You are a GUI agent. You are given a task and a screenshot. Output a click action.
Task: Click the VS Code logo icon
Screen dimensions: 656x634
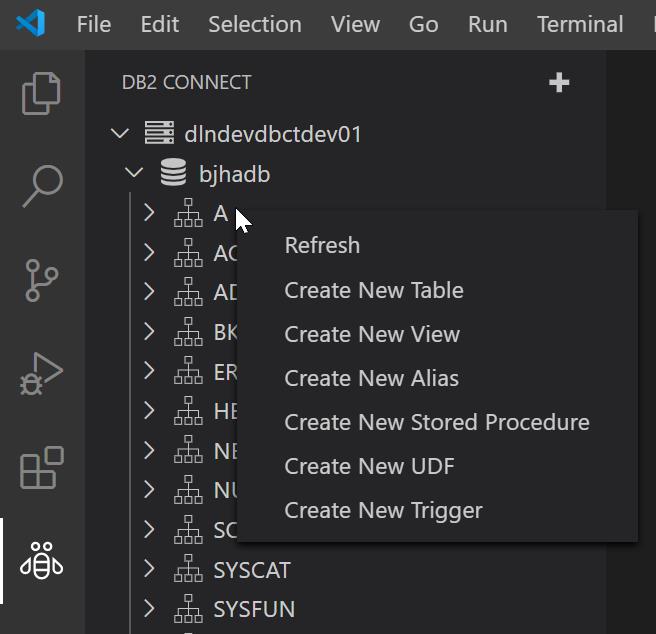31,23
